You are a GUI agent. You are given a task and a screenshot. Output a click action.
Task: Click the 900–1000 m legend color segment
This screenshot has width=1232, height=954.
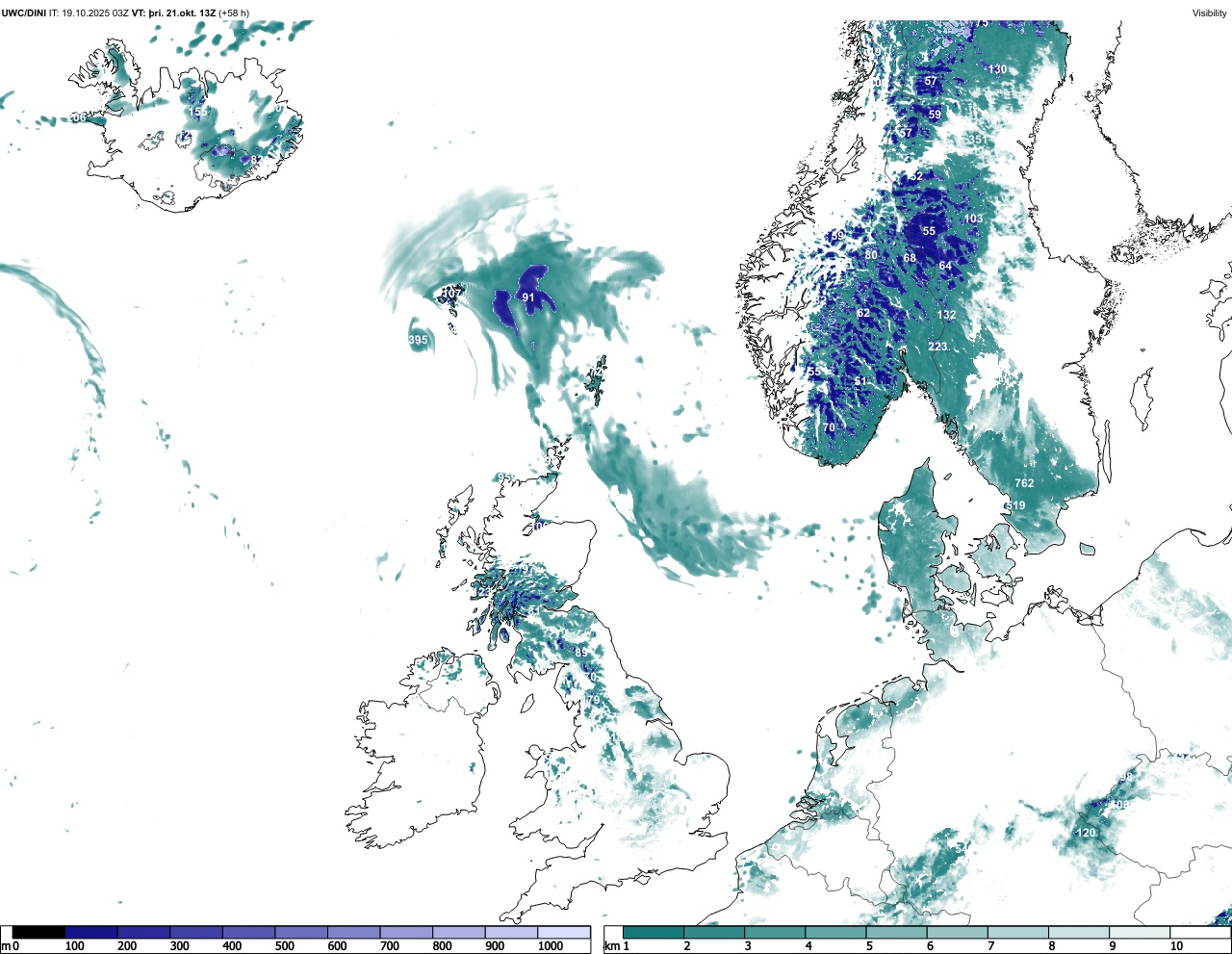click(511, 933)
